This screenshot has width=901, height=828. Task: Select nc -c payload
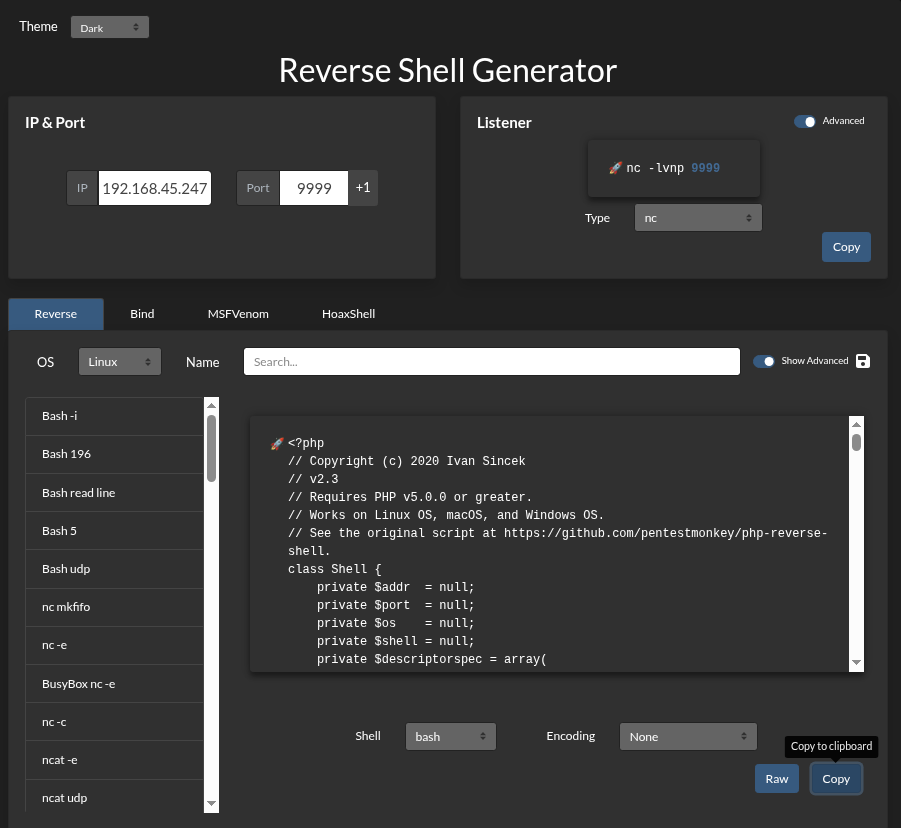(114, 722)
